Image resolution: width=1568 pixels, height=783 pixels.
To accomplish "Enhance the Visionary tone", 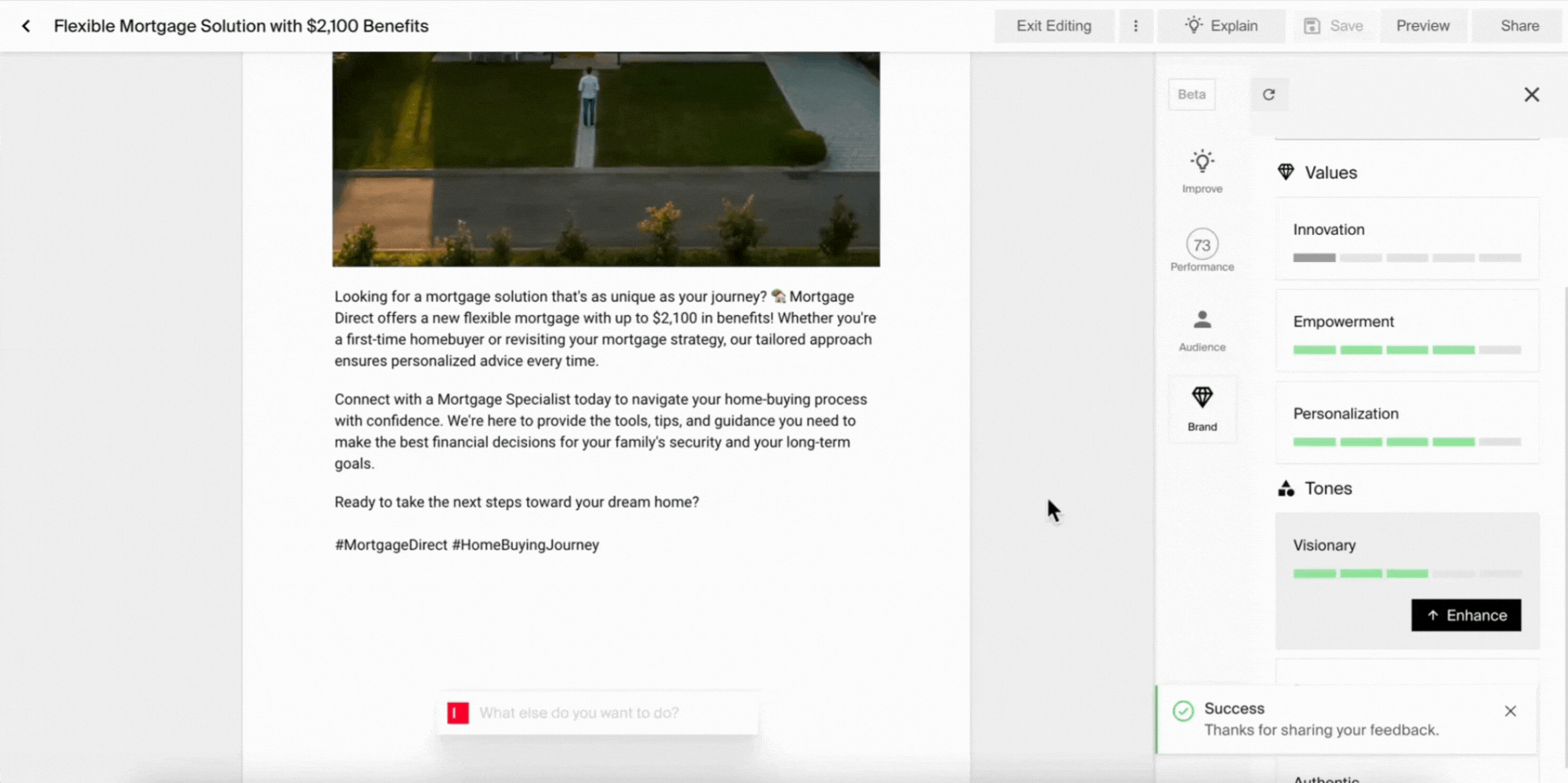I will (x=1465, y=615).
